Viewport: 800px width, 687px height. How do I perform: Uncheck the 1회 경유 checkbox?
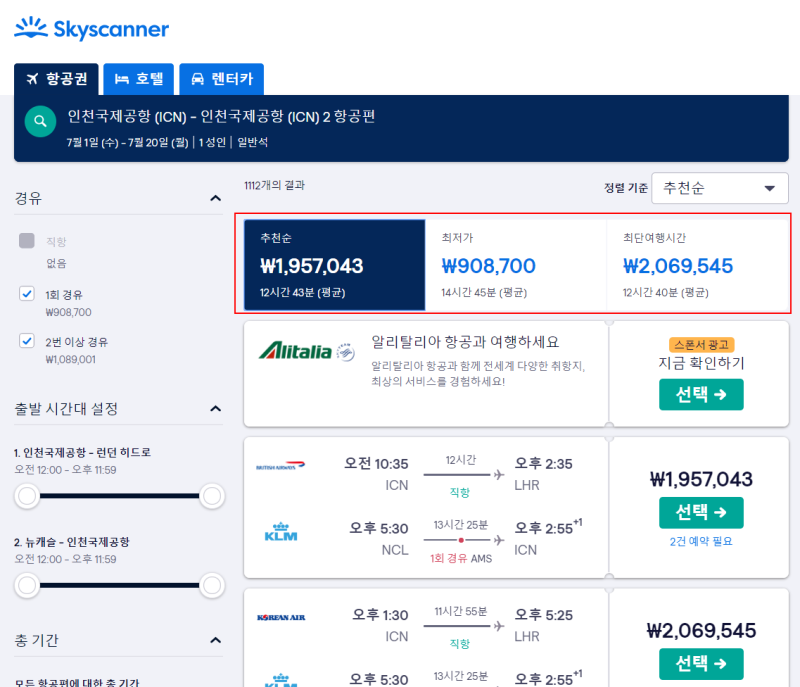(x=27, y=294)
